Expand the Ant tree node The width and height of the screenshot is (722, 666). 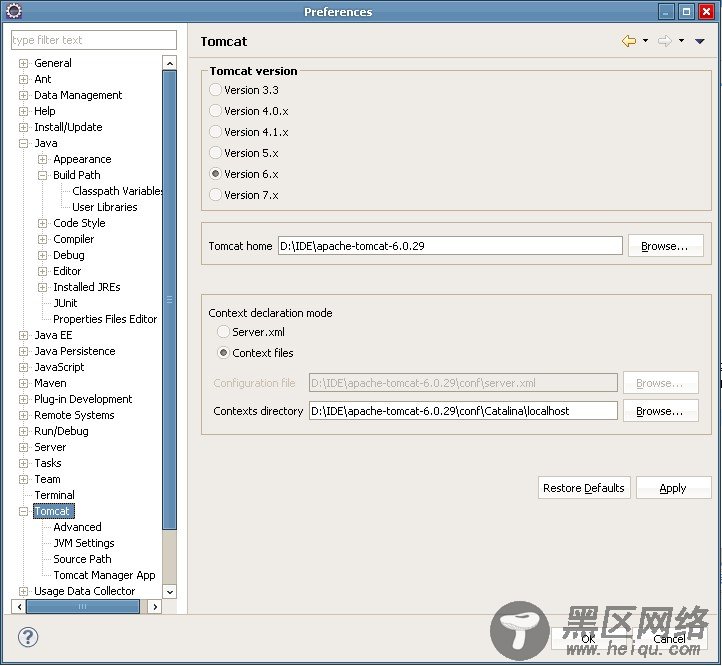pyautogui.click(x=23, y=79)
